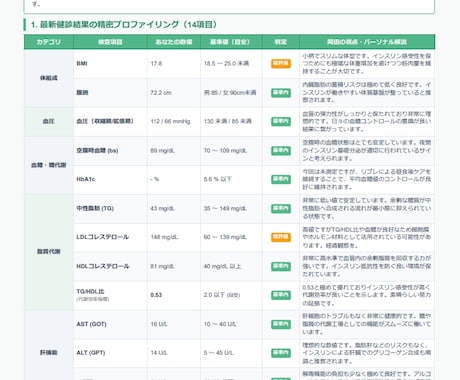Click the value 81 mg/dL
Viewport: 460px width, 380px height.
pyautogui.click(x=162, y=266)
